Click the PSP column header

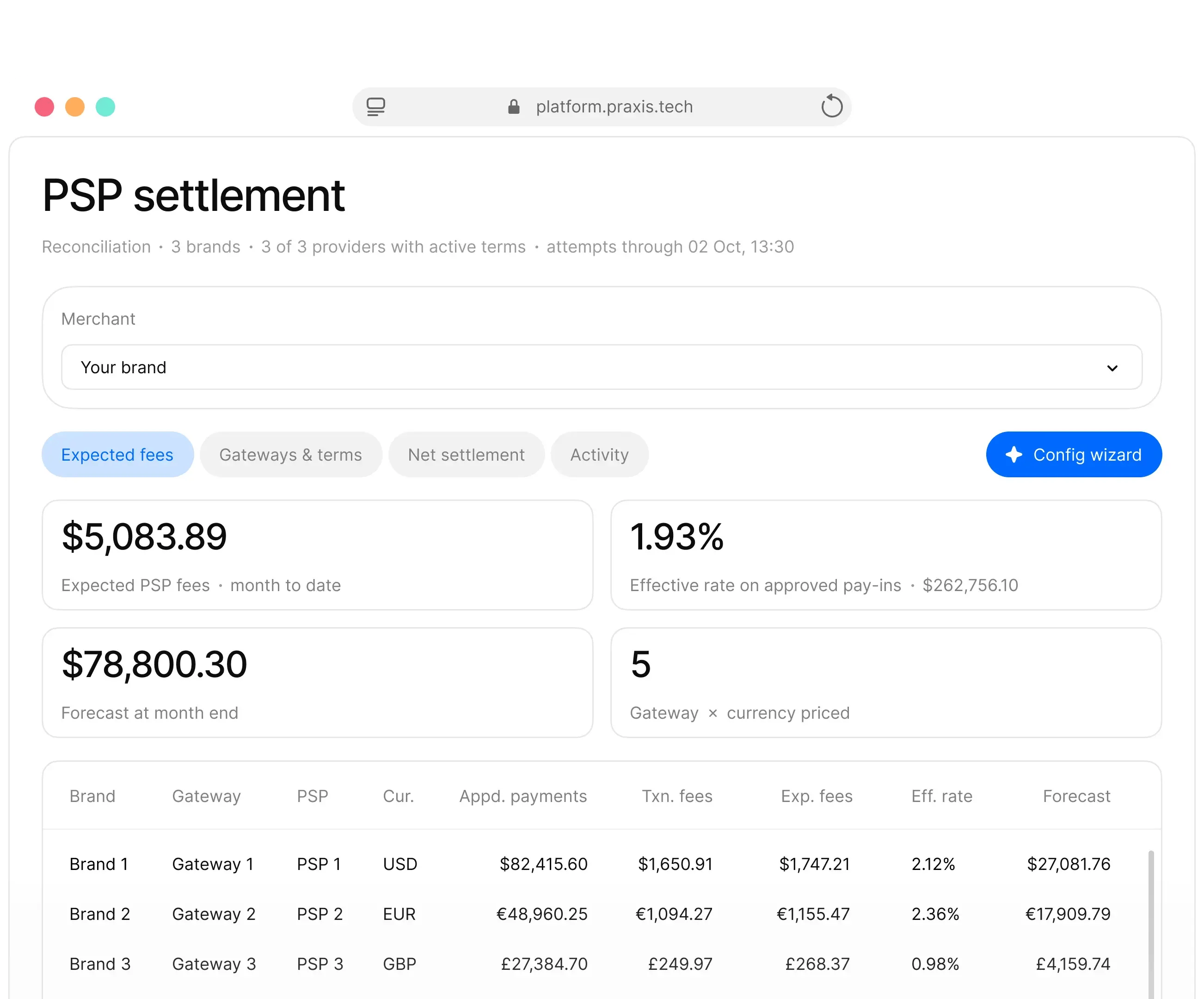click(313, 796)
